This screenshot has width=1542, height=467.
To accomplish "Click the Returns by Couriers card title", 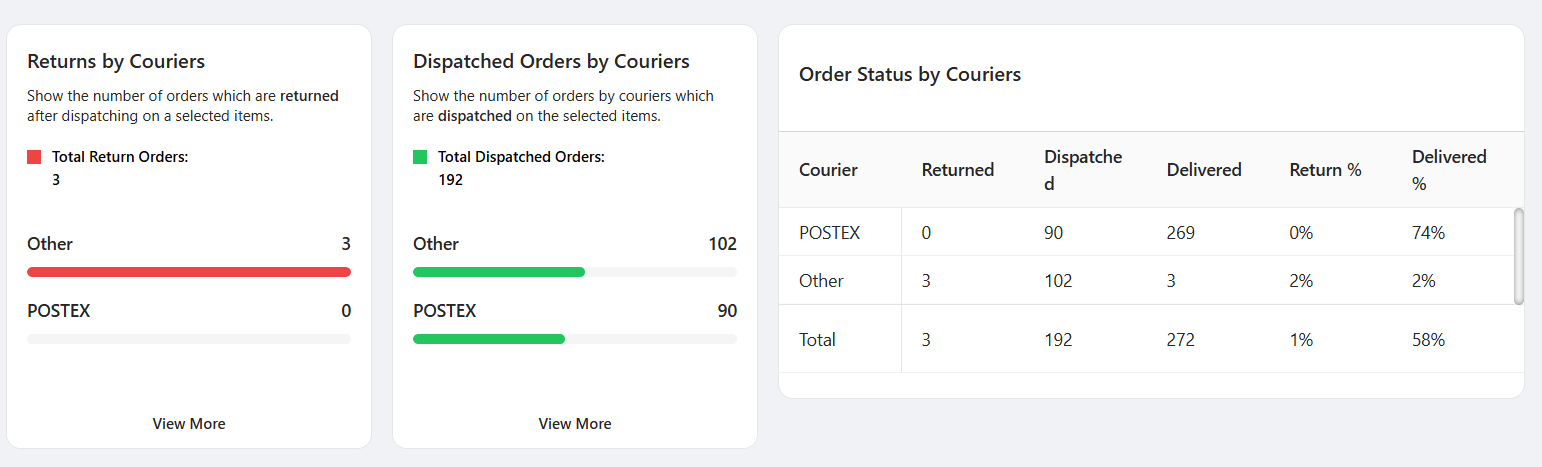I will click(x=116, y=62).
